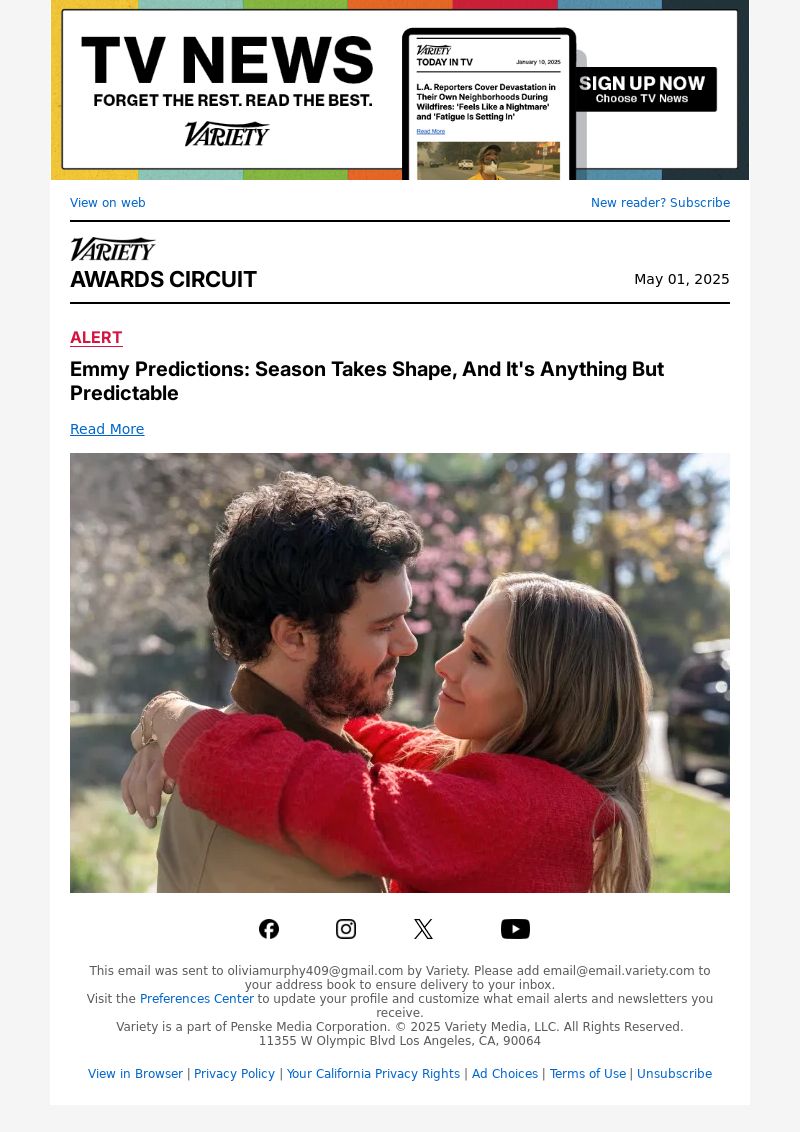
Task: Click New reader? Subscribe link
Action: [x=660, y=203]
